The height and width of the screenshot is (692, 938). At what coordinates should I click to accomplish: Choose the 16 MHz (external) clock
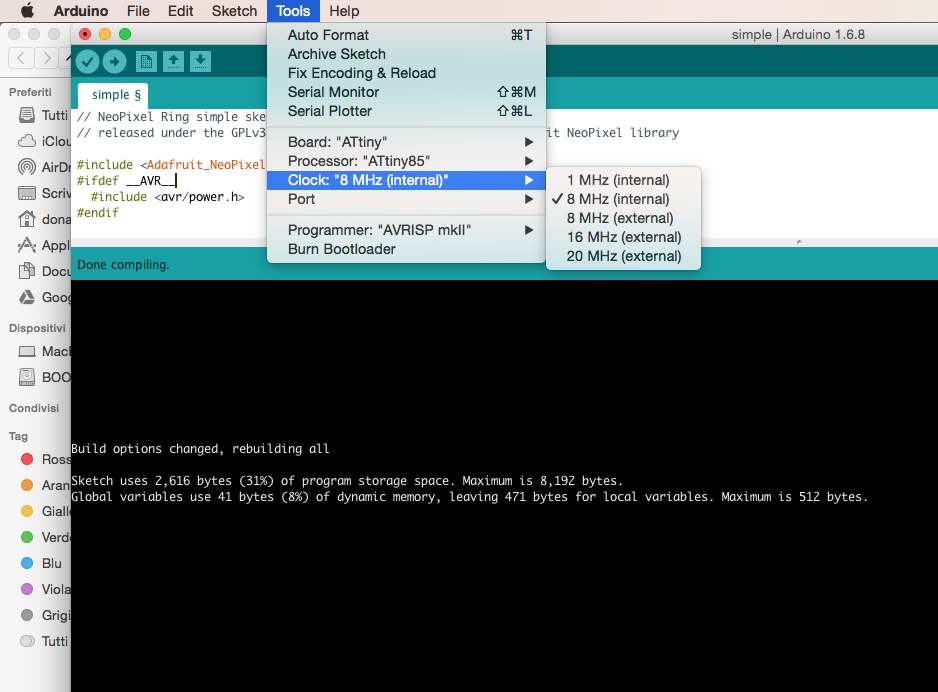623,237
